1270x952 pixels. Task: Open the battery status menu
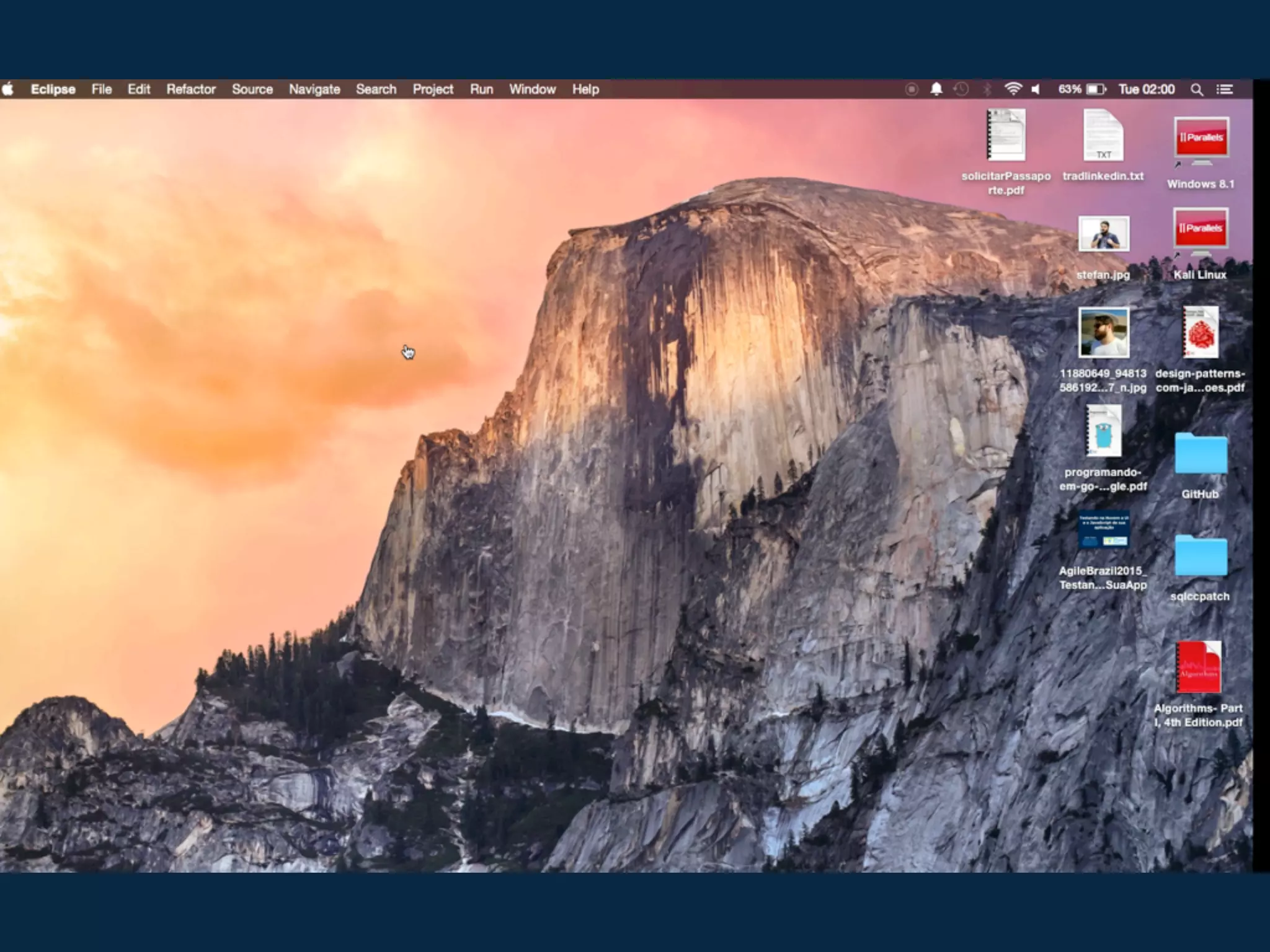[1096, 89]
